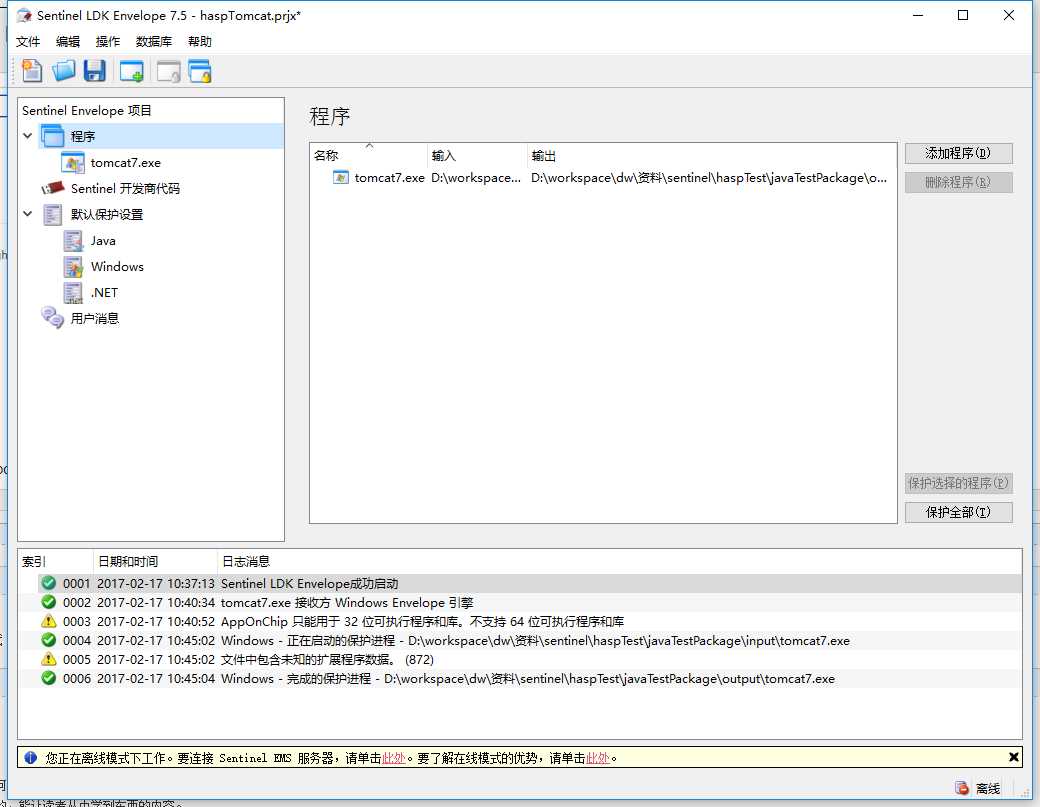The image size is (1040, 807).
Task: Select the Windows protection settings node
Action: [x=117, y=267]
